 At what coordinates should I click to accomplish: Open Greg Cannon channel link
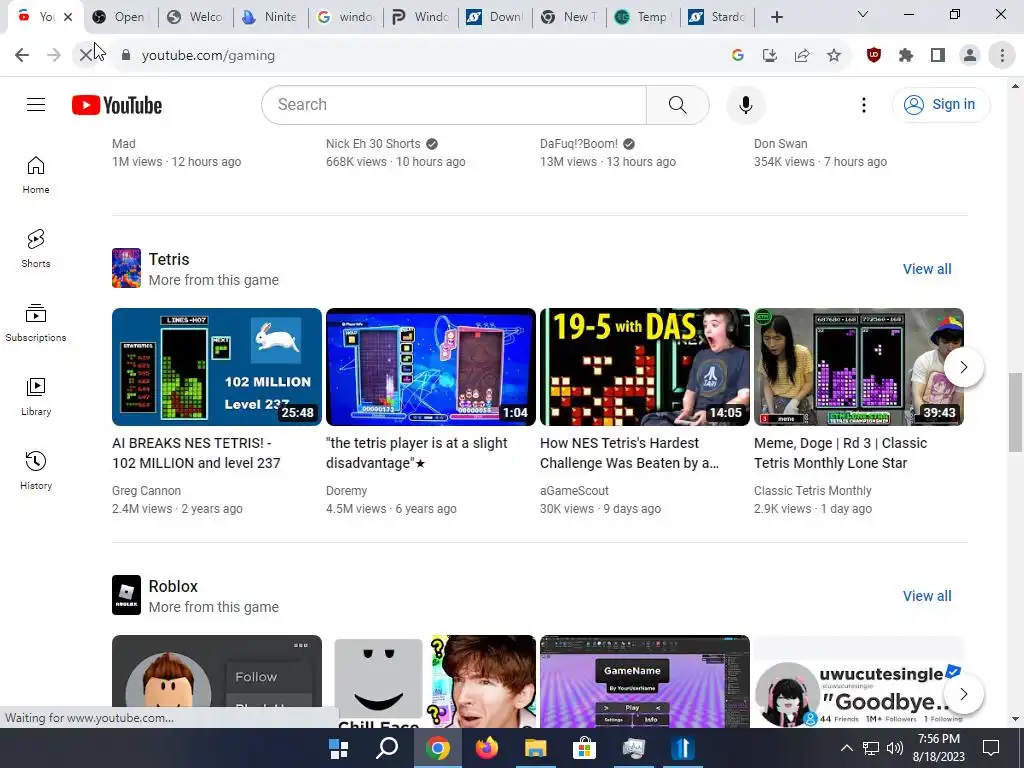tap(146, 490)
